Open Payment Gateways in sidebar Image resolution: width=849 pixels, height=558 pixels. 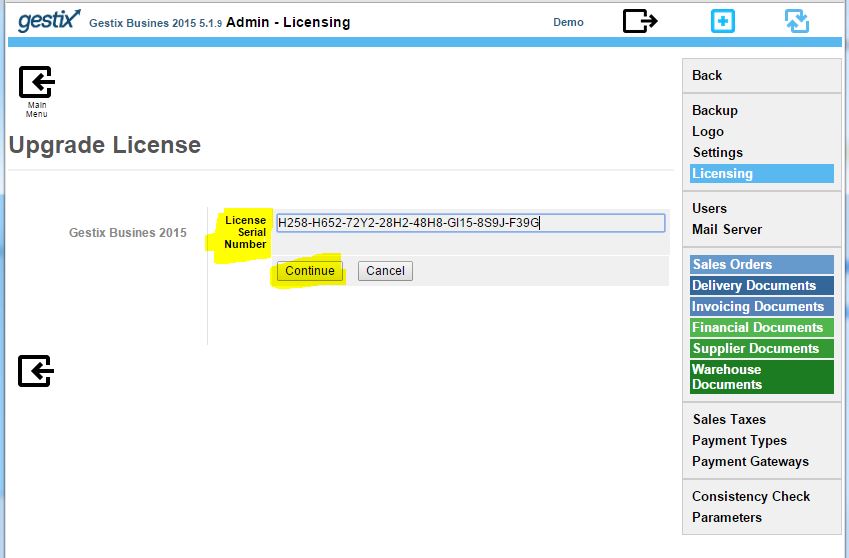pos(750,462)
